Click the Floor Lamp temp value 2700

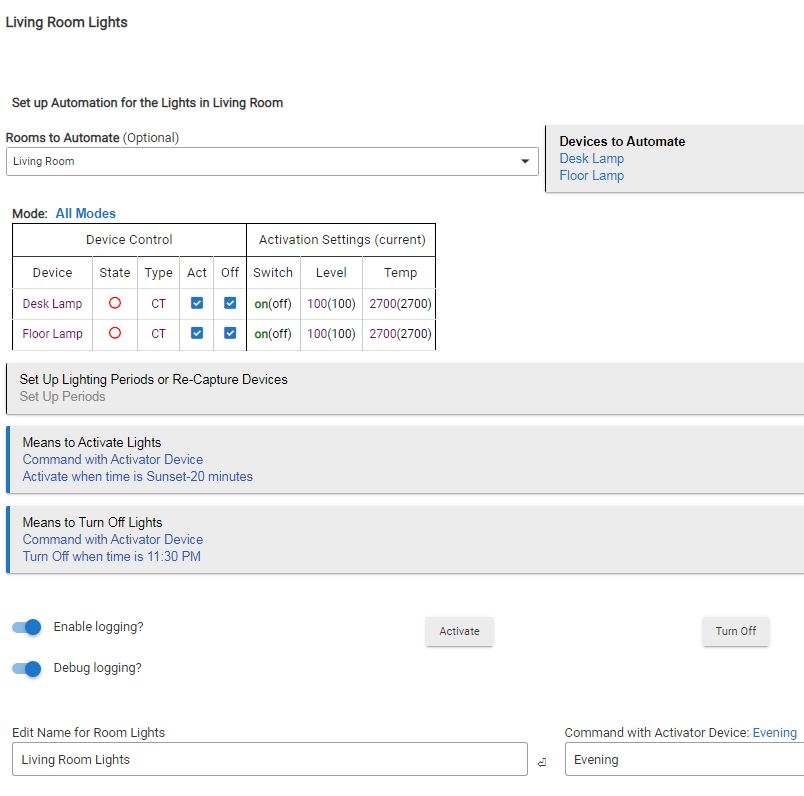(382, 333)
